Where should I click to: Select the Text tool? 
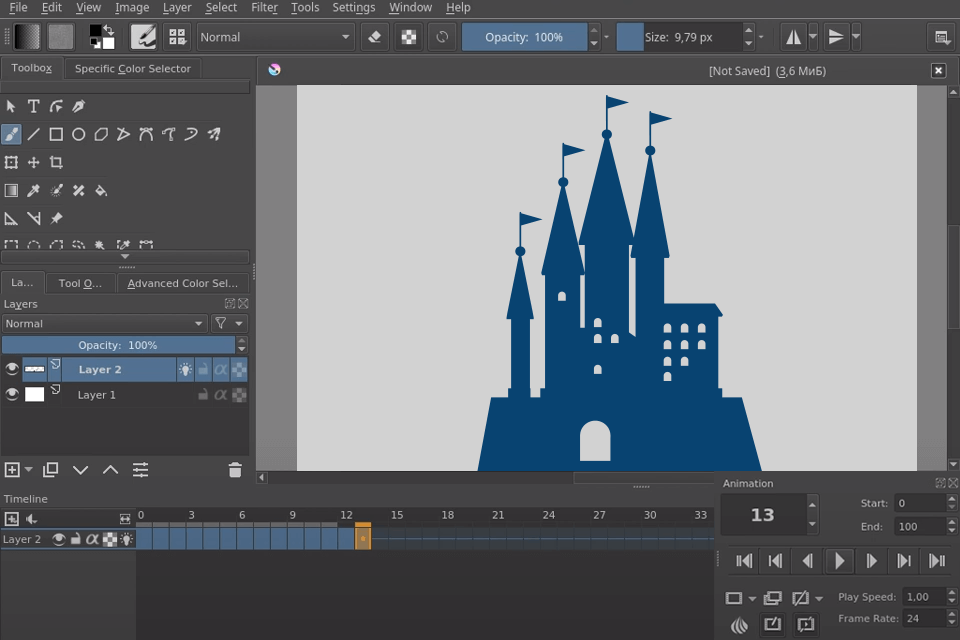point(34,106)
